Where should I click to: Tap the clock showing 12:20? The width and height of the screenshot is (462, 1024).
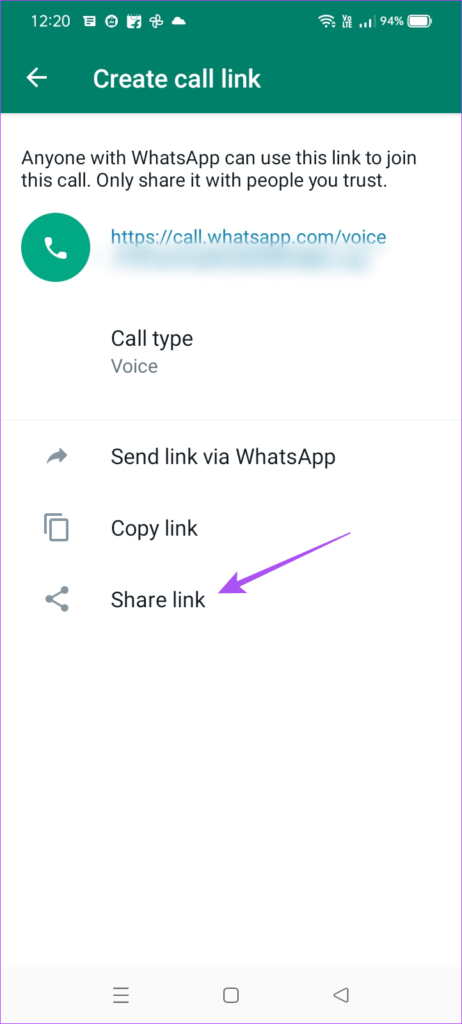50,21
